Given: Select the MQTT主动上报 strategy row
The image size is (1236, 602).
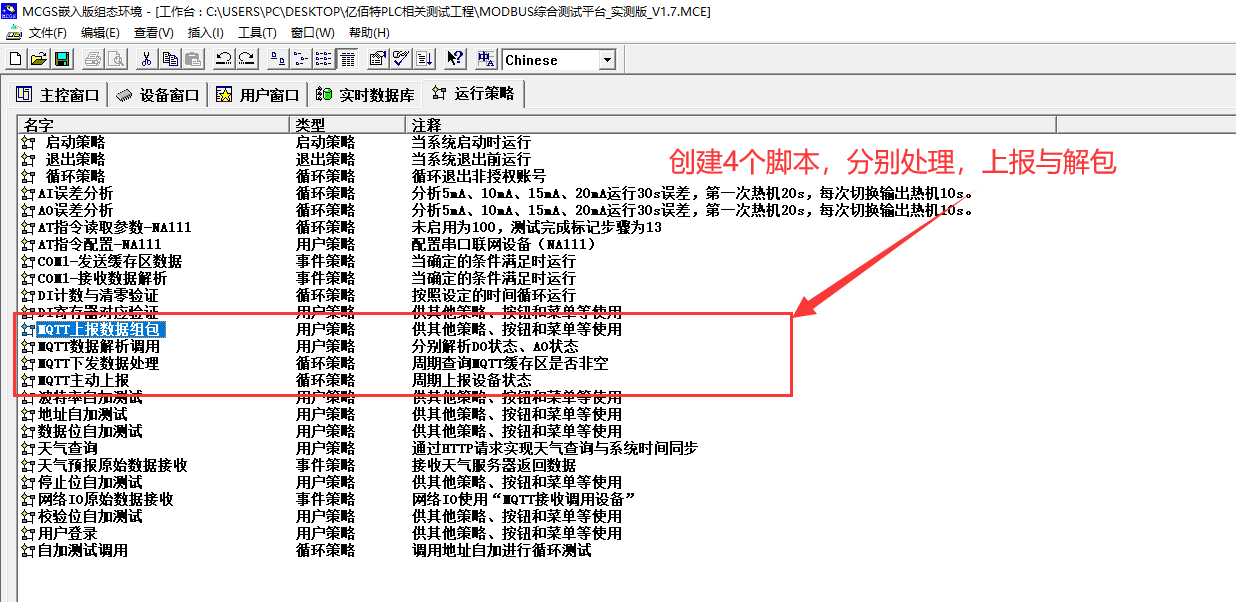Looking at the screenshot, I should (84, 380).
